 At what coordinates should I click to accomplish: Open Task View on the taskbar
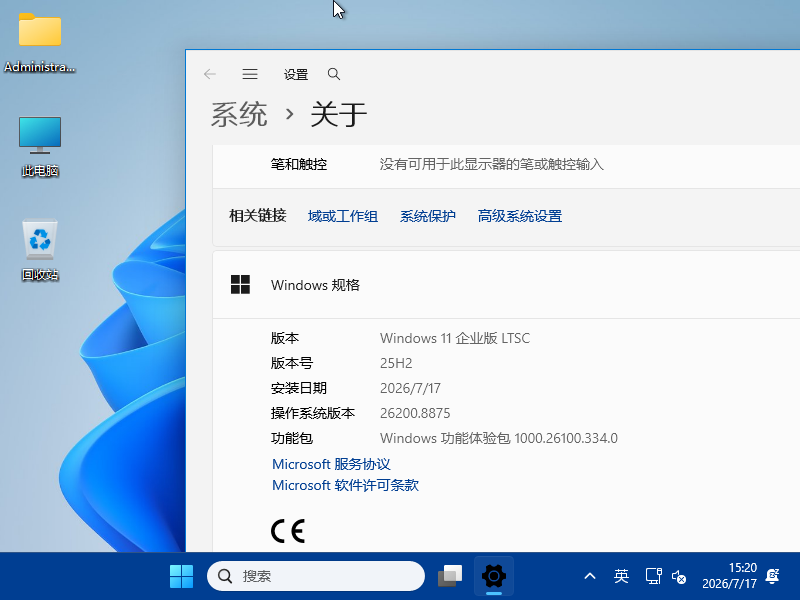click(x=450, y=576)
